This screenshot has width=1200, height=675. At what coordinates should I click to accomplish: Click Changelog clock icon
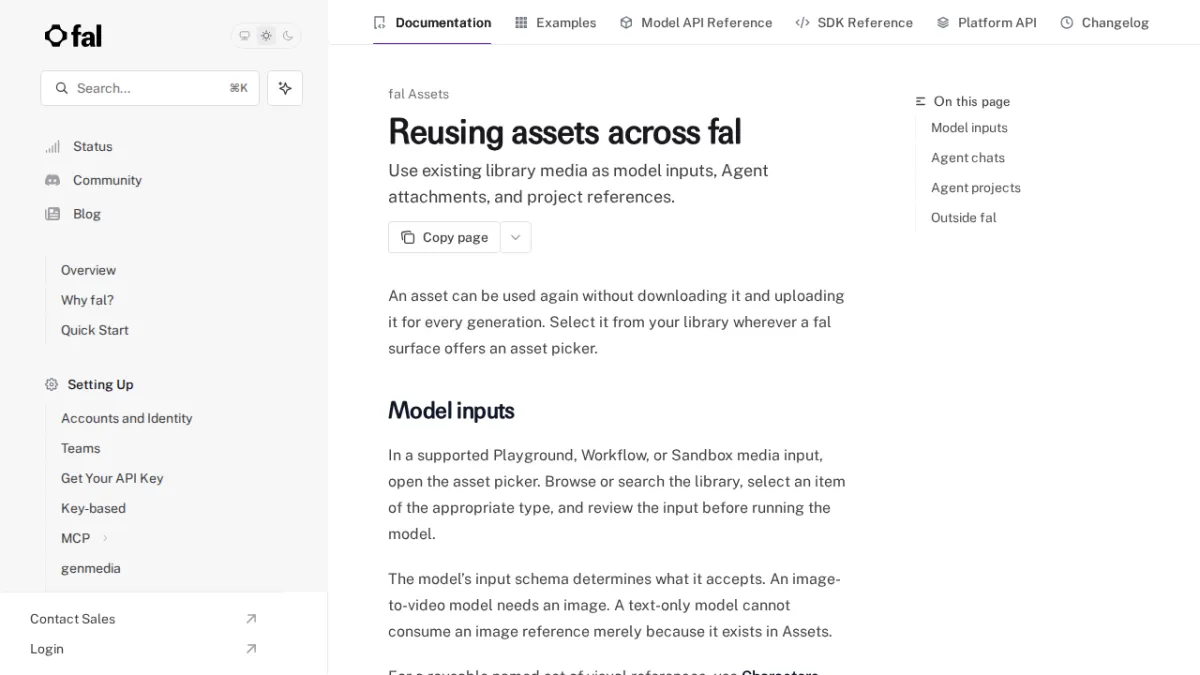1067,22
